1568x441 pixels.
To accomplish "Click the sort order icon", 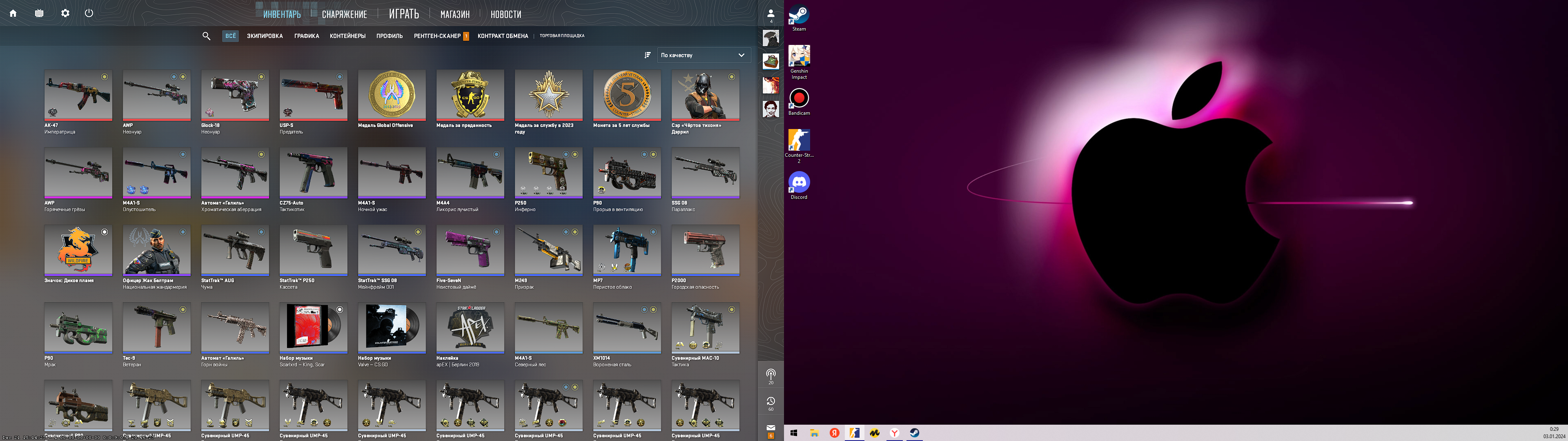I will pos(648,56).
